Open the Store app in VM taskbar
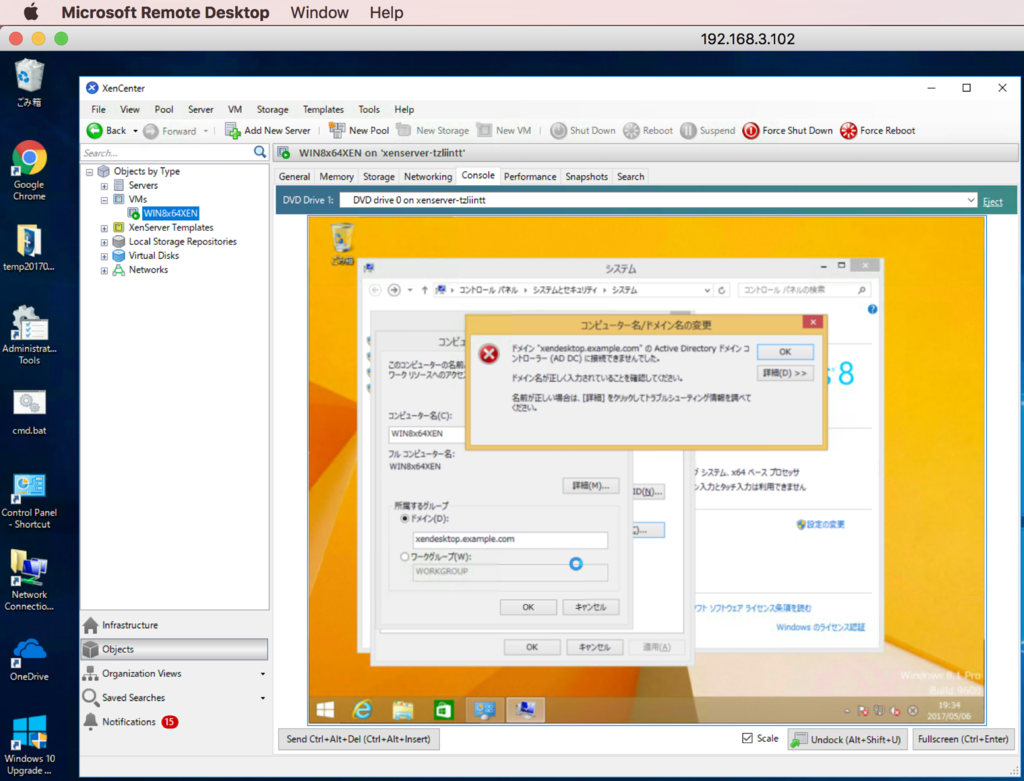1024x781 pixels. pos(443,710)
